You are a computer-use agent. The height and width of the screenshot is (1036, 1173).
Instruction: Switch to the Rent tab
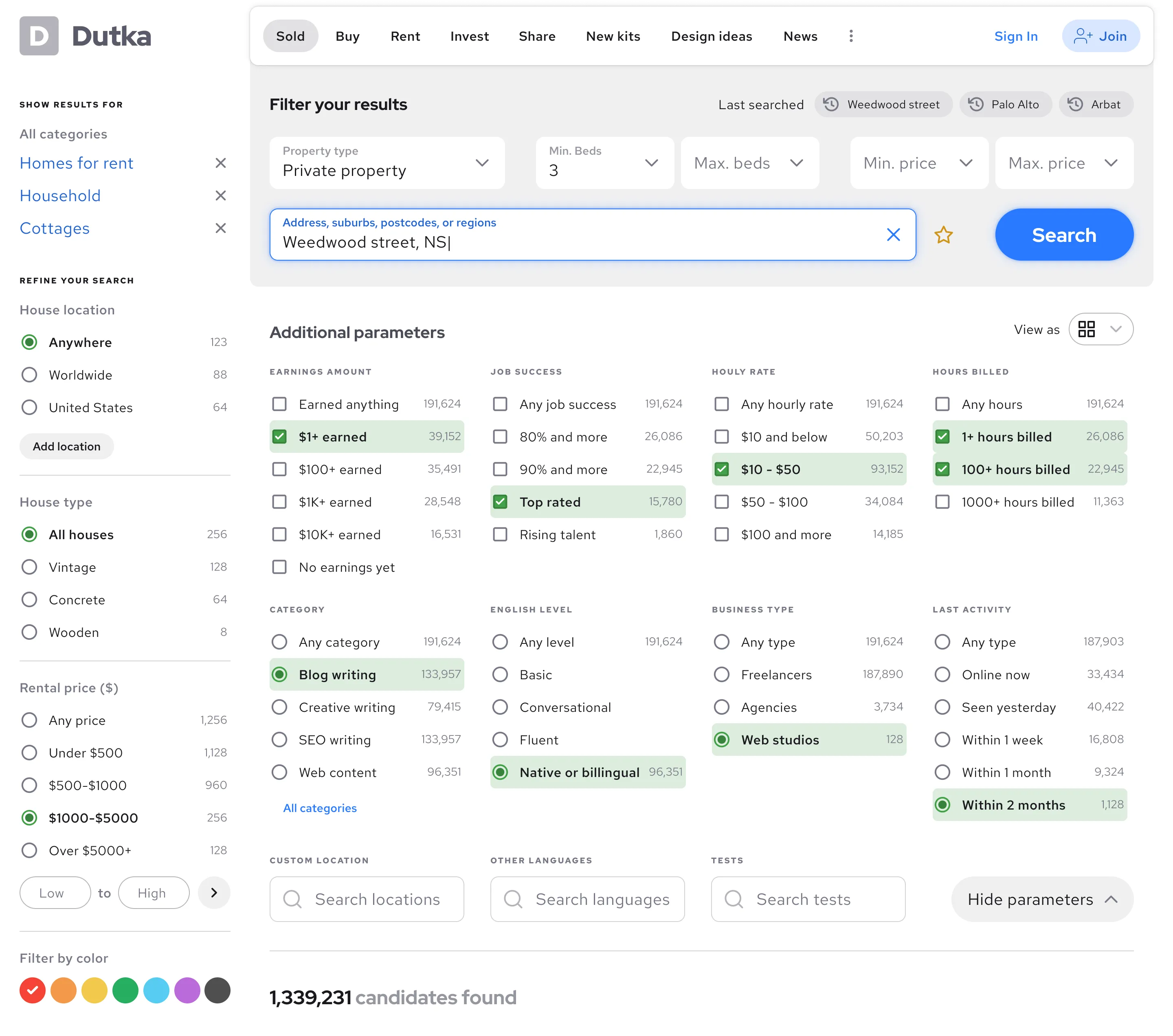pos(405,36)
